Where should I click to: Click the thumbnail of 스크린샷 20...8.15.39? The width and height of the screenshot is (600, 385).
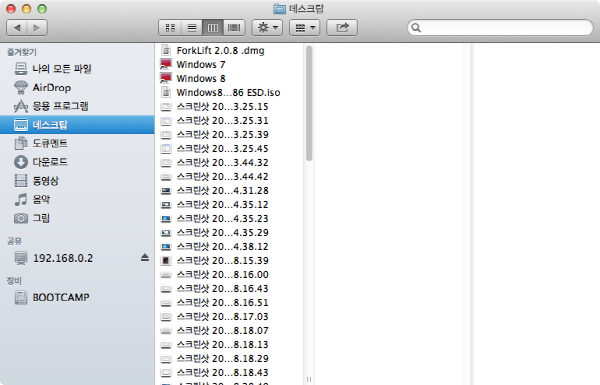(x=166, y=260)
